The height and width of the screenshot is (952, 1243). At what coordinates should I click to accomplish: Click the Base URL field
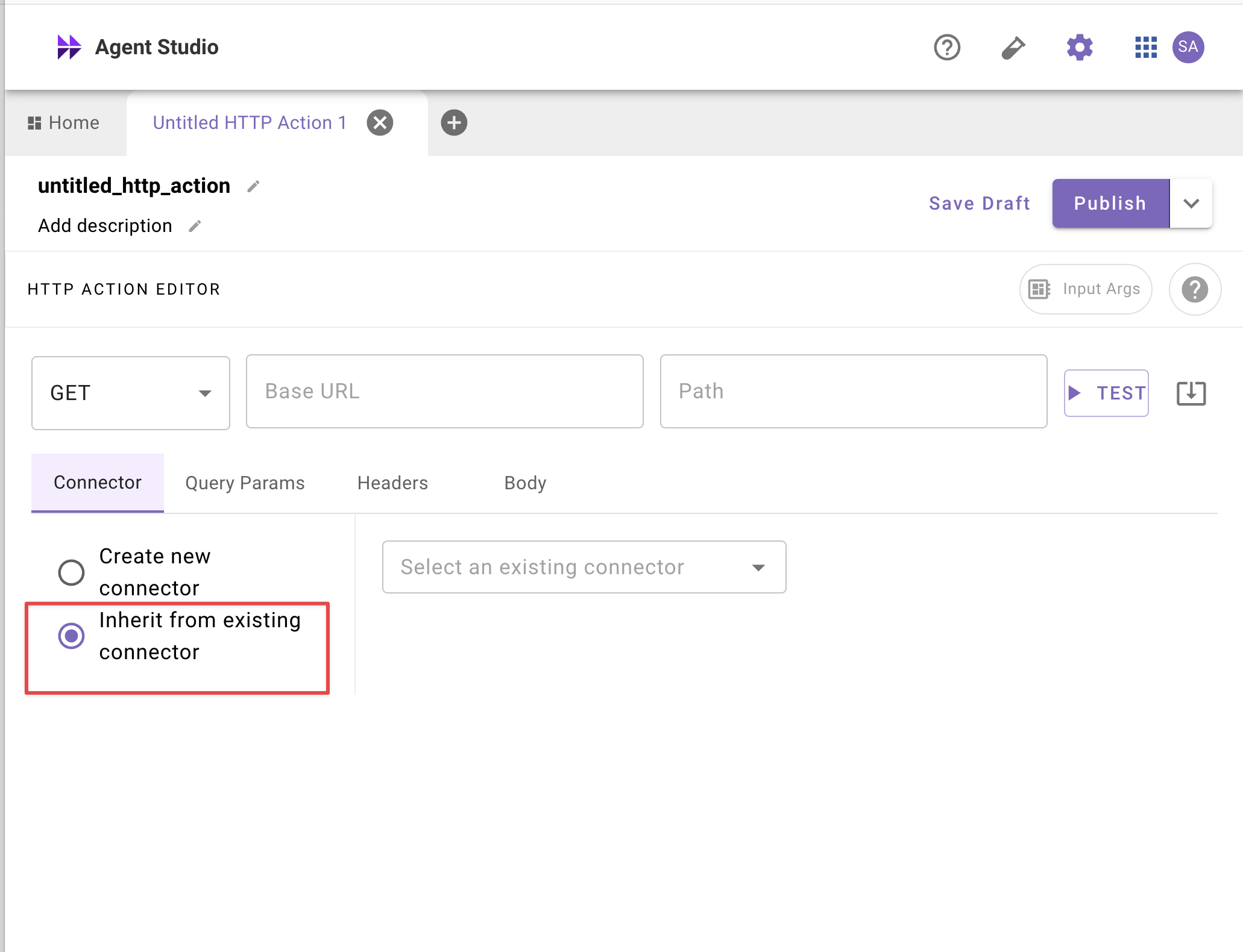click(445, 392)
